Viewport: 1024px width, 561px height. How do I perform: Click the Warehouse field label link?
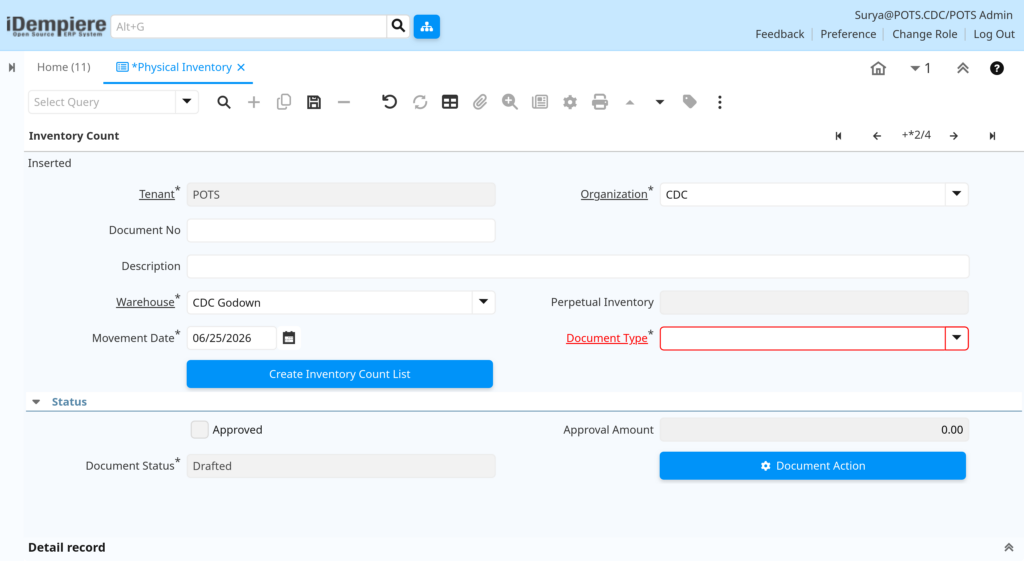click(145, 302)
